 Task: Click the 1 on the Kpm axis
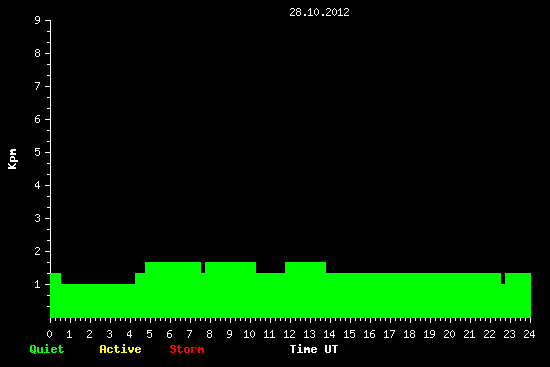[x=38, y=284]
